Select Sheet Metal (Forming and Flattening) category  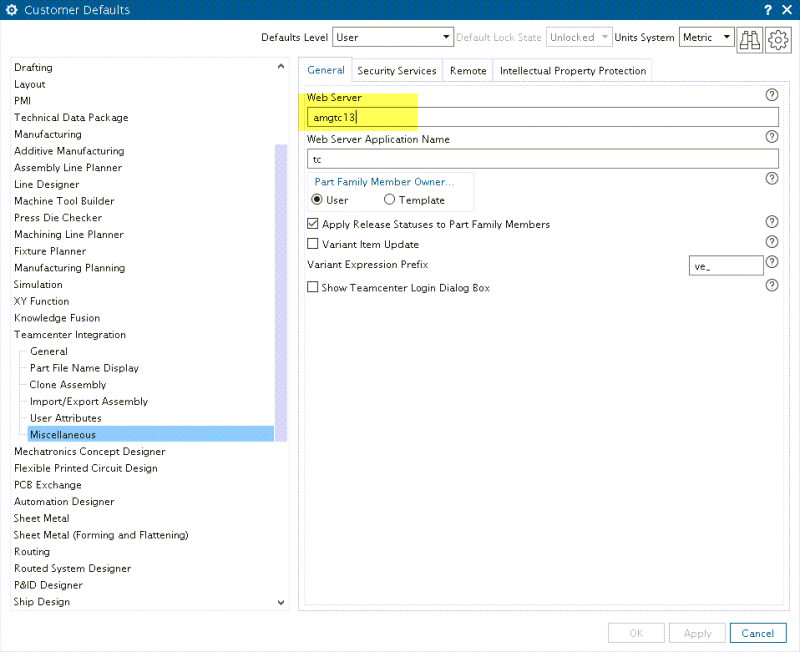pos(101,535)
